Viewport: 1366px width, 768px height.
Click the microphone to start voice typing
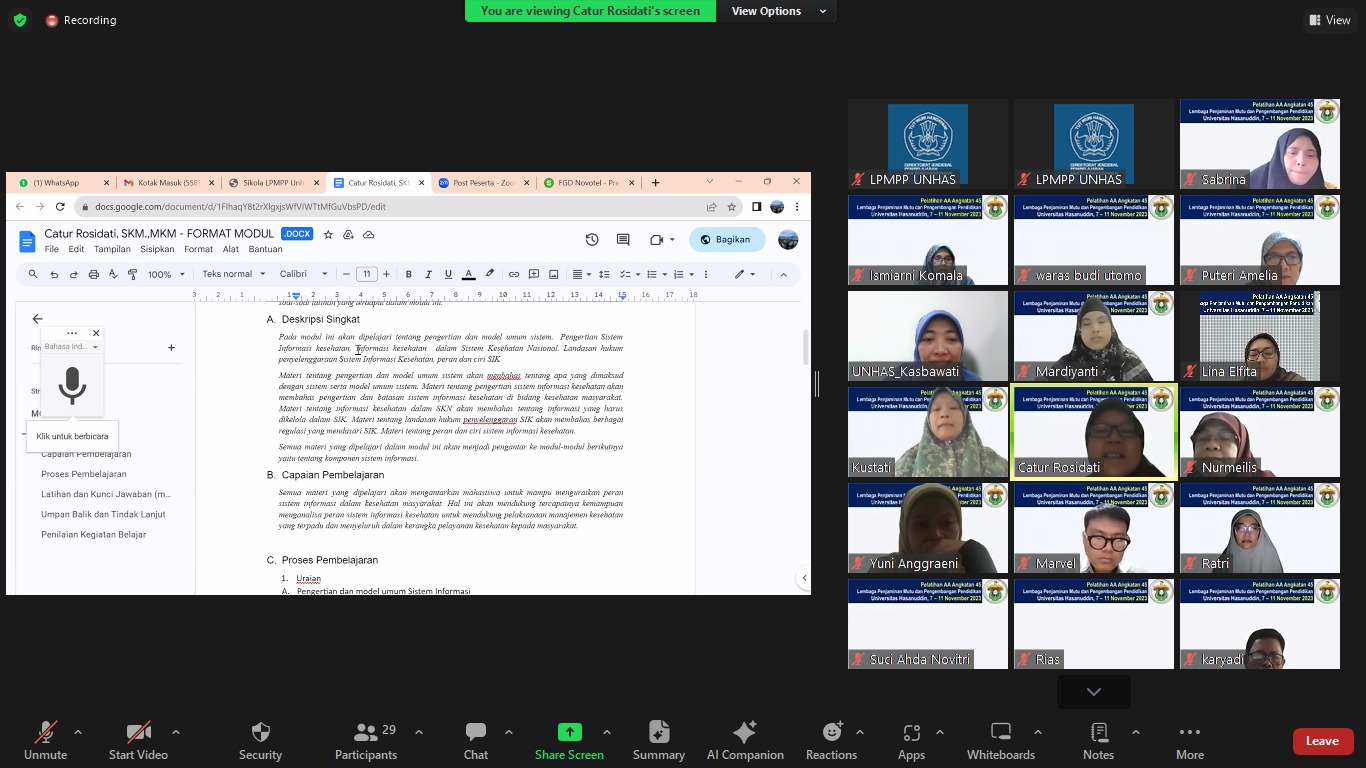[72, 385]
